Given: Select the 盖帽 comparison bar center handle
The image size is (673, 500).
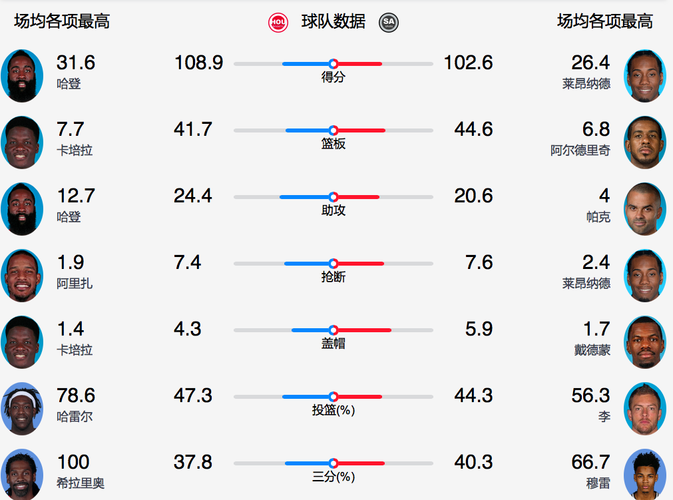Looking at the screenshot, I should tap(333, 329).
